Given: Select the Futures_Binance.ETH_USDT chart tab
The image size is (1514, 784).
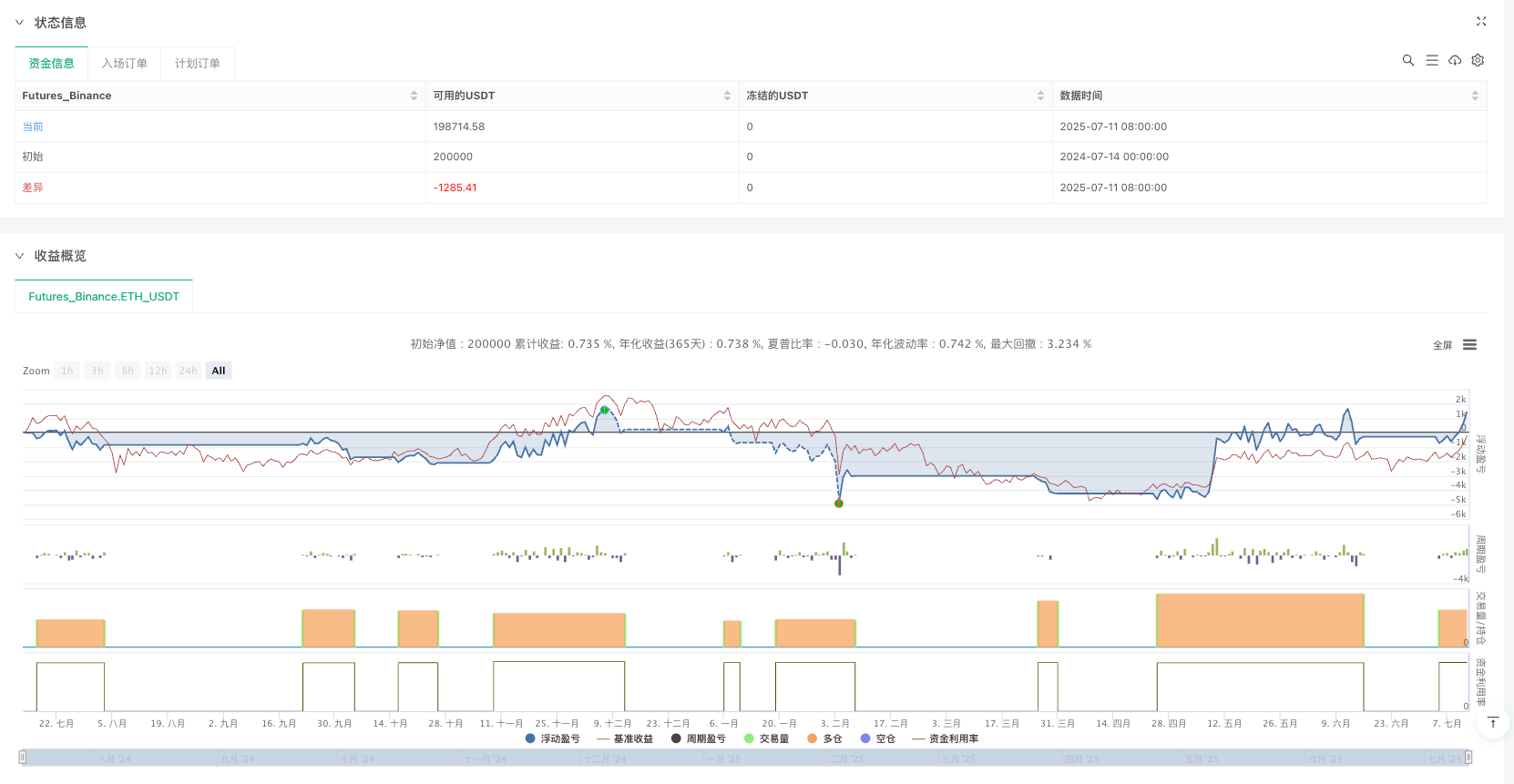Looking at the screenshot, I should [104, 297].
